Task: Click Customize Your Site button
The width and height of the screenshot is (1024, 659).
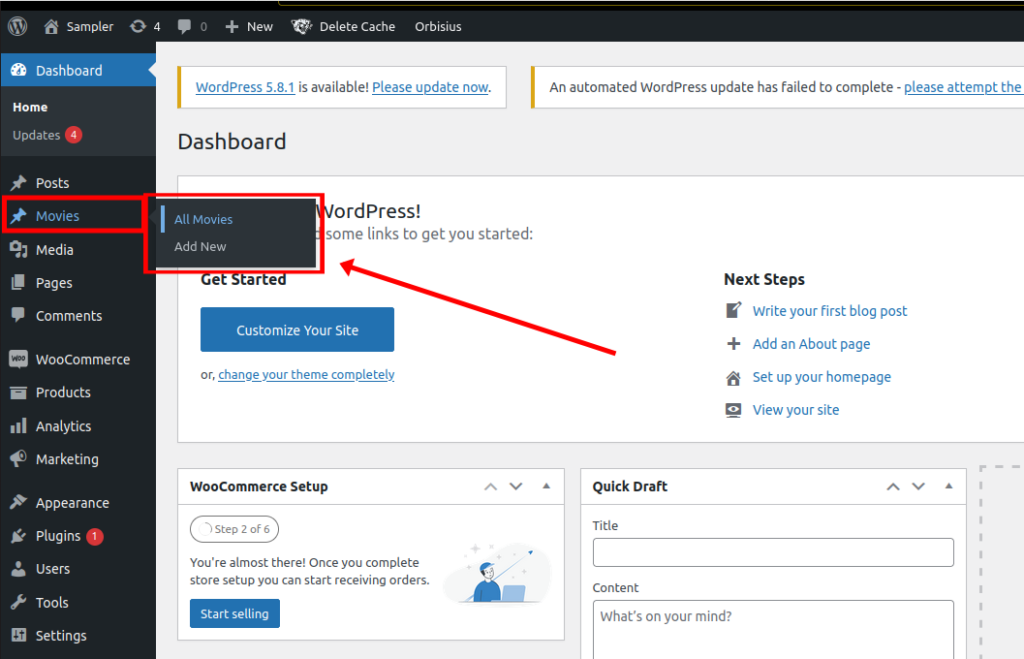Action: (x=297, y=330)
